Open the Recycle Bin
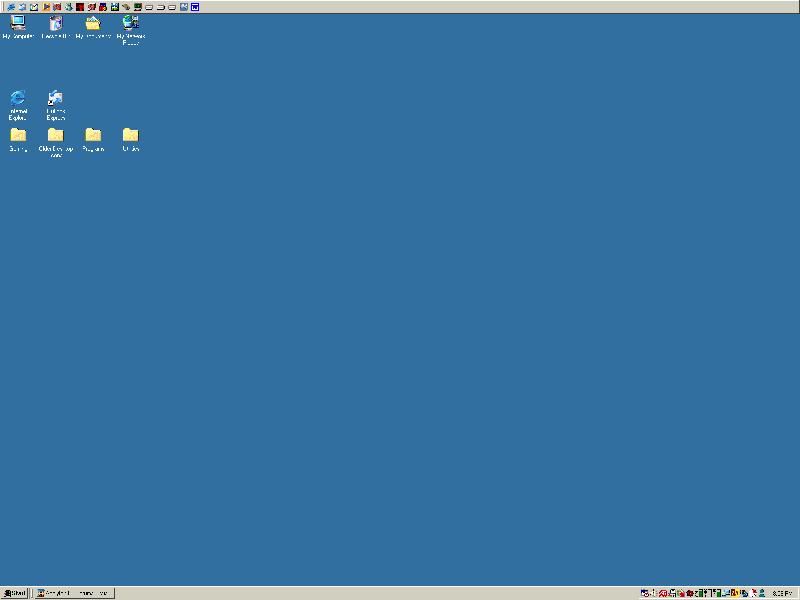Image resolution: width=800 pixels, height=600 pixels. (55, 24)
